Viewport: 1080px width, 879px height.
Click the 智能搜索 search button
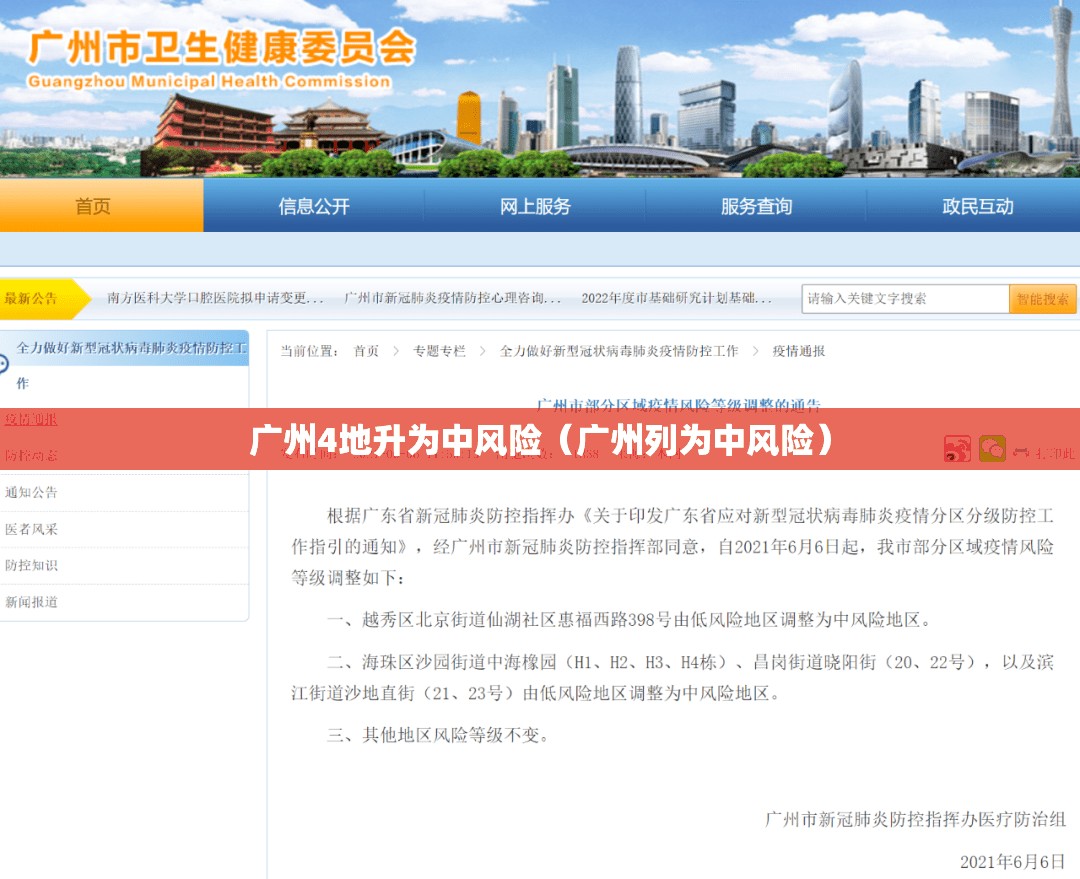[x=1043, y=298]
